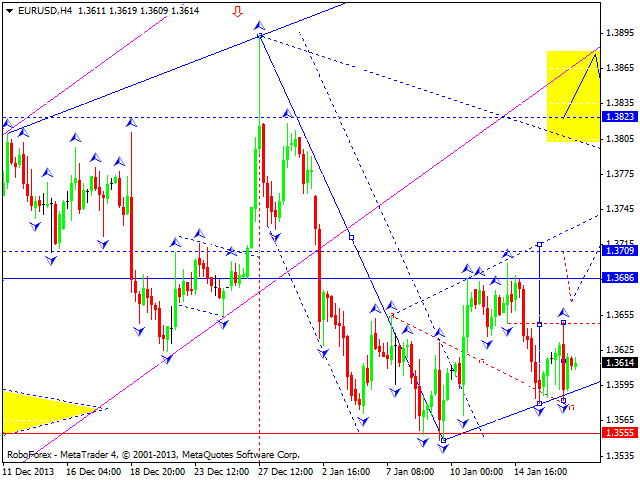This screenshot has height=480, width=640.
Task: Click the black current price label 1.3614
Action: [x=620, y=362]
